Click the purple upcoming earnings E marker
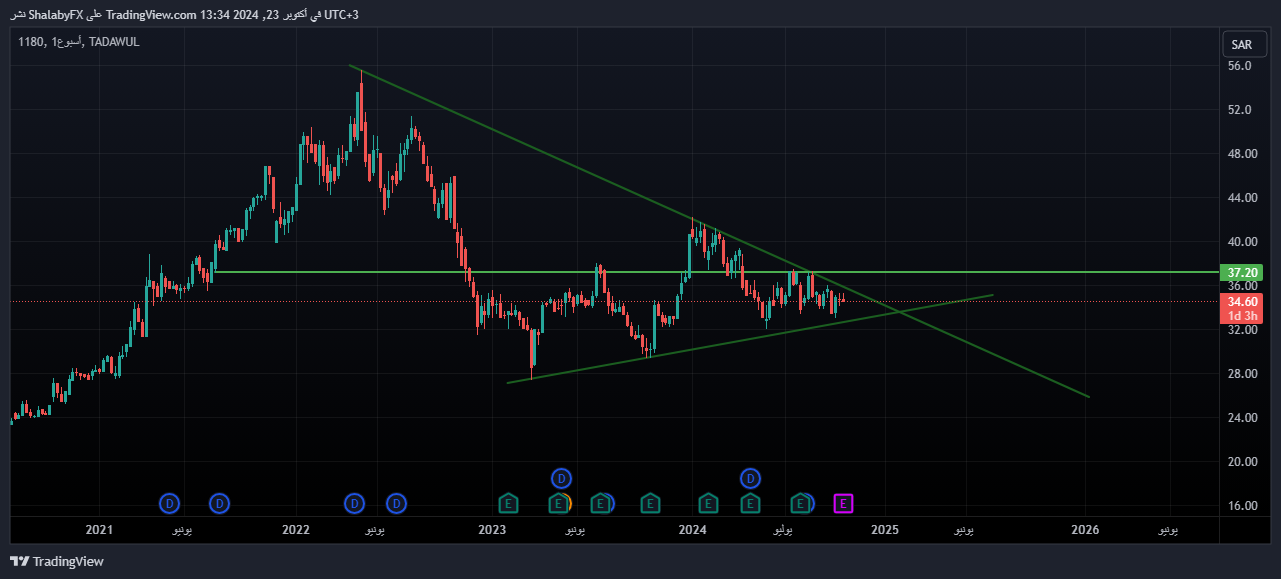This screenshot has height=579, width=1281. pyautogui.click(x=843, y=503)
